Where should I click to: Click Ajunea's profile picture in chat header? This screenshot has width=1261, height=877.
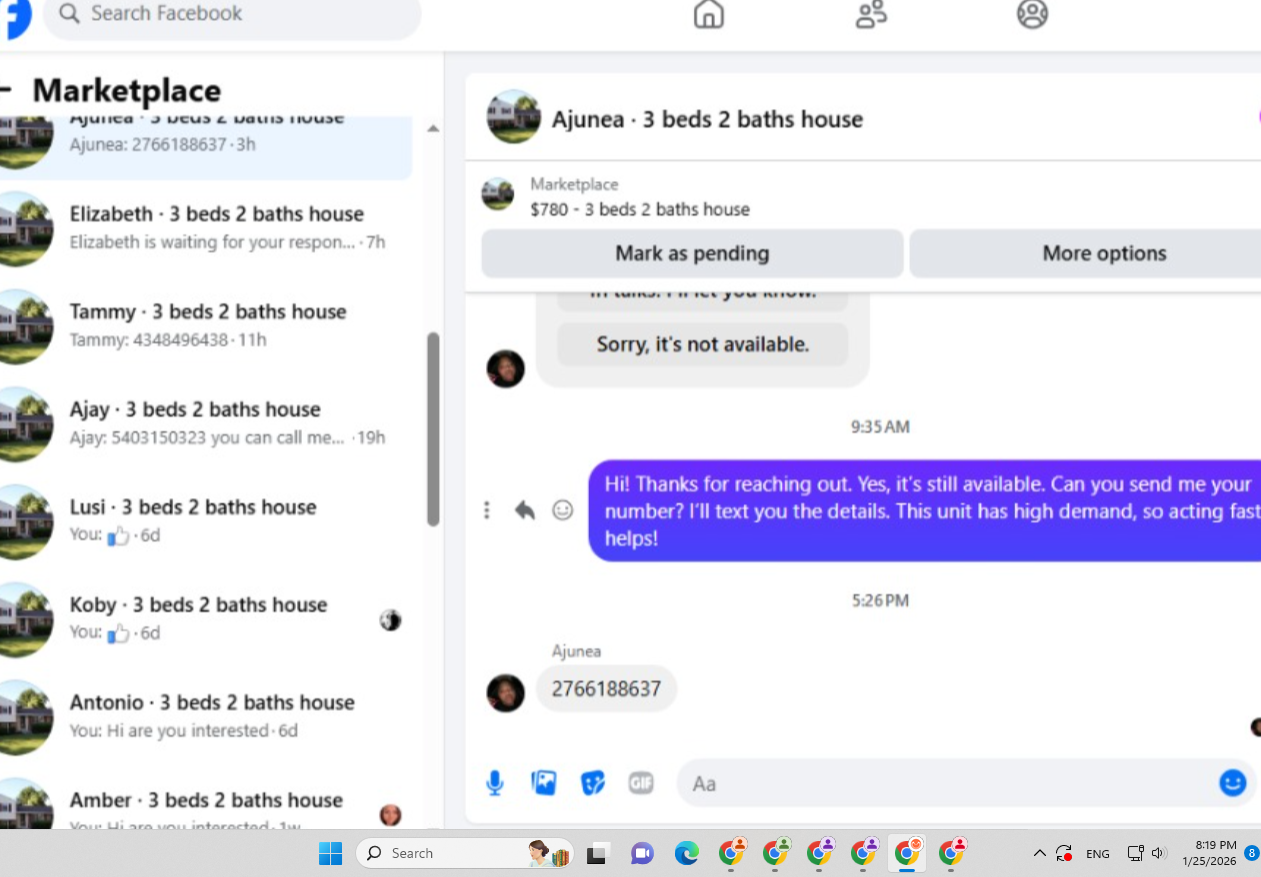tap(513, 117)
